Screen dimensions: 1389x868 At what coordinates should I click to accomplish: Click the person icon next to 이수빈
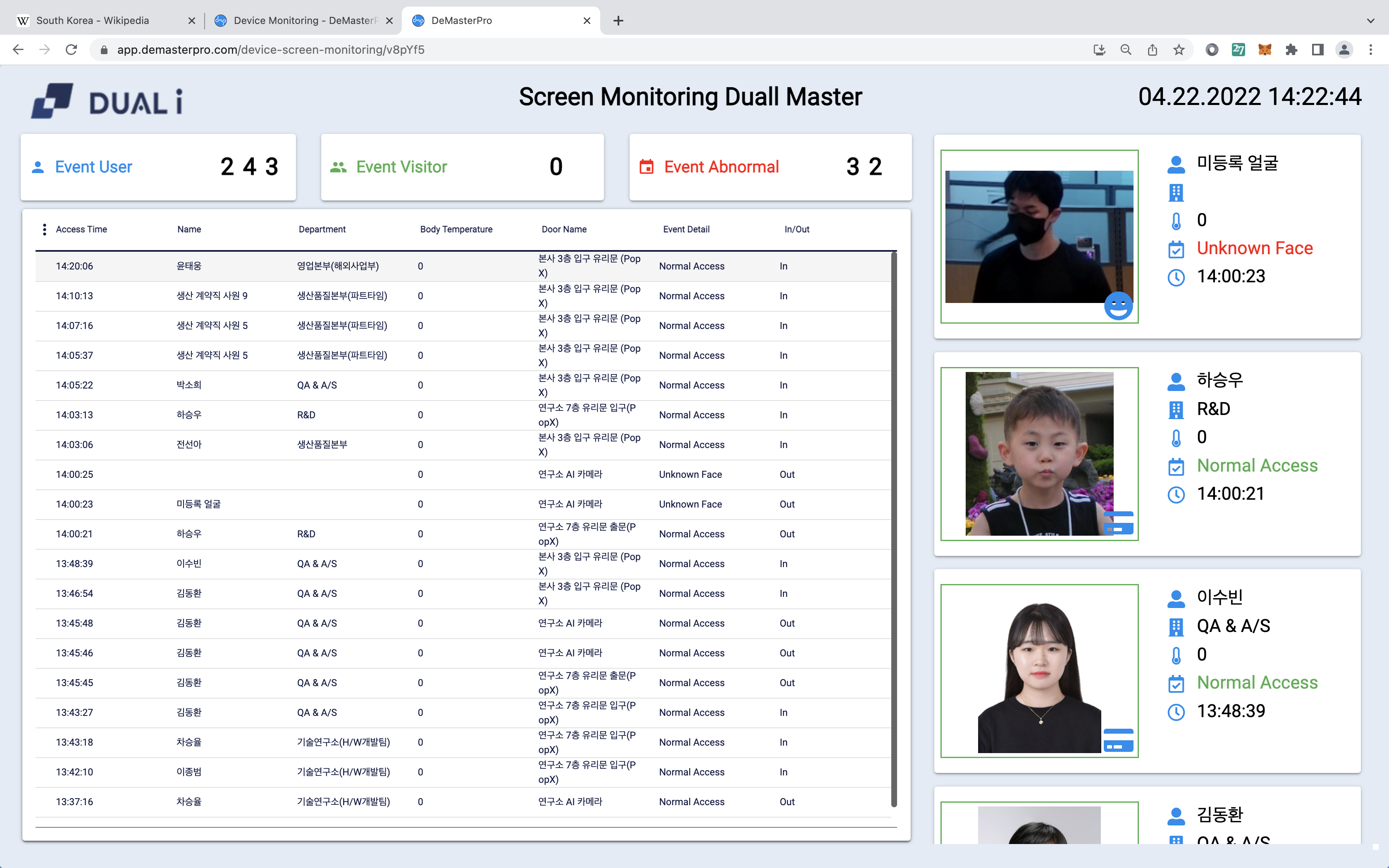1176,599
